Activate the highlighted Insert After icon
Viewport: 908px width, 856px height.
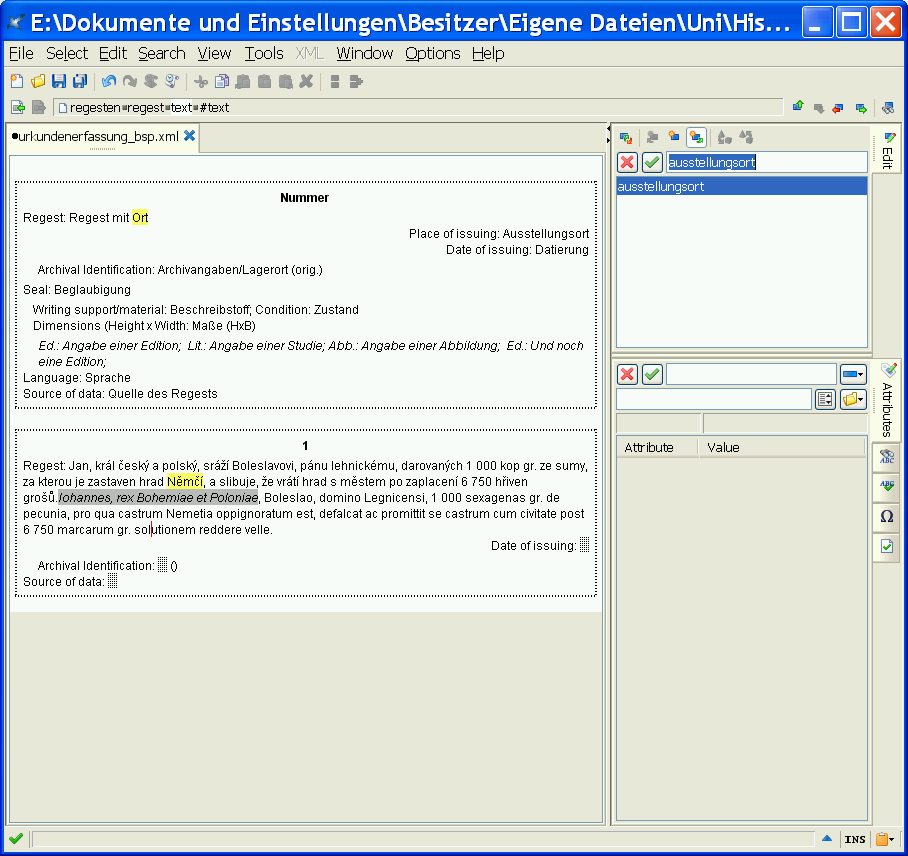coord(696,137)
